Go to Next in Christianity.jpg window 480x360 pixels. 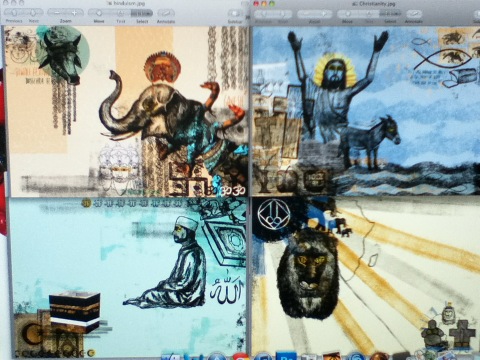(x=283, y=14)
